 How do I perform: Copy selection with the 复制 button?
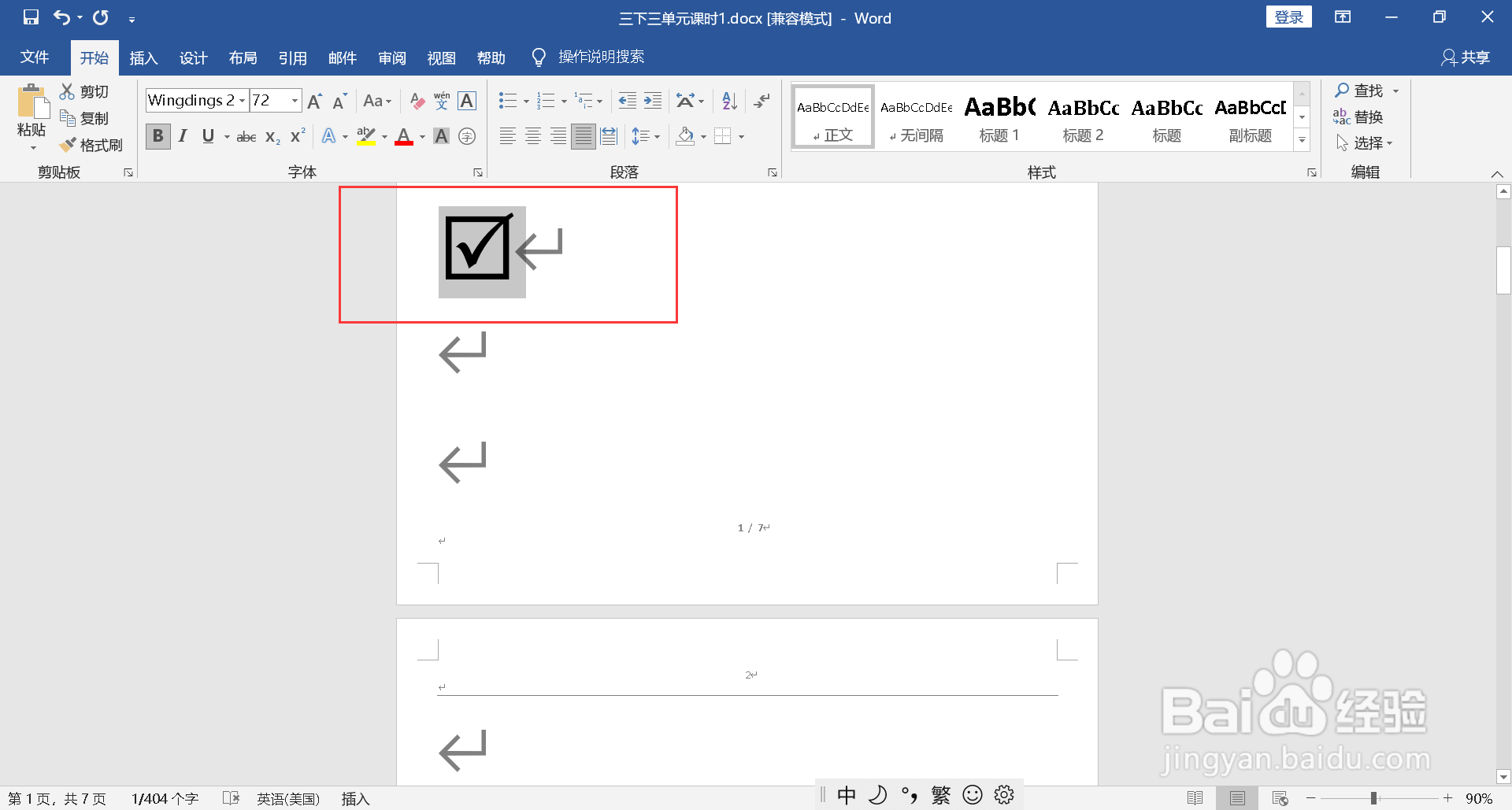pyautogui.click(x=84, y=118)
